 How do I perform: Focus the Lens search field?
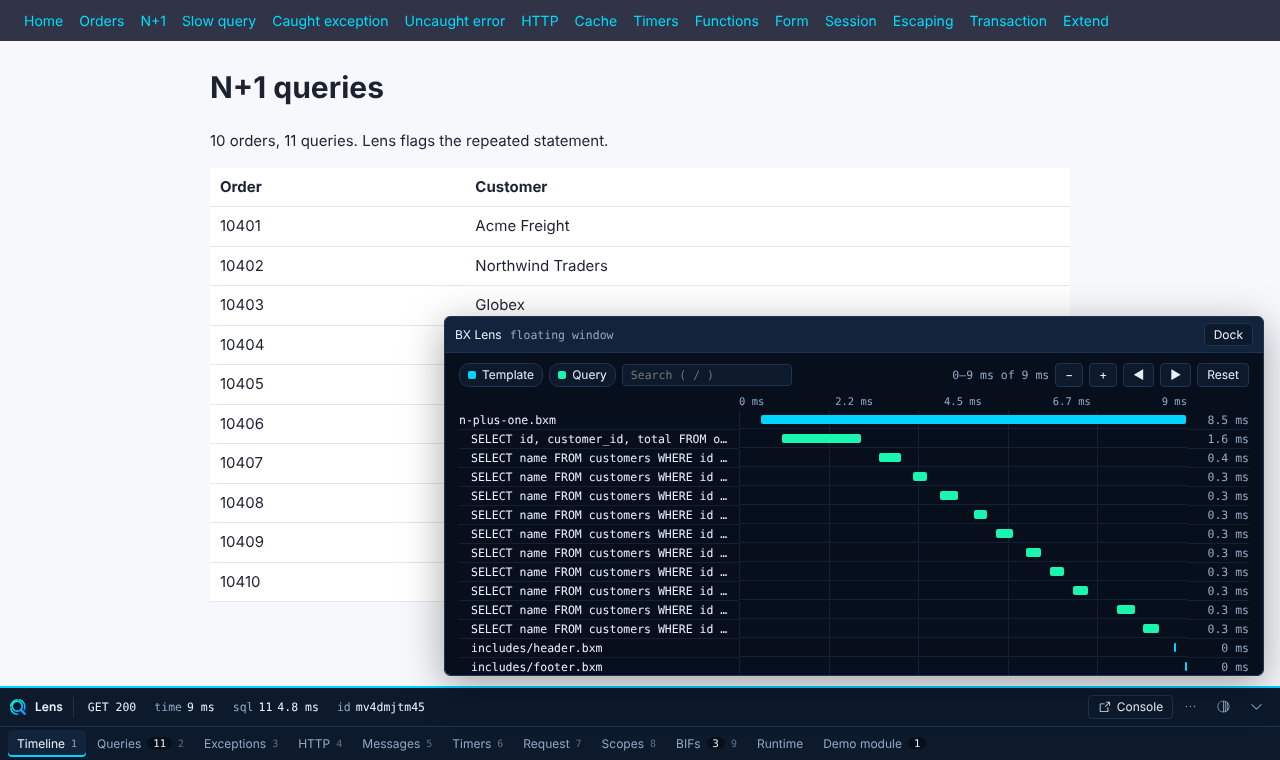click(707, 375)
